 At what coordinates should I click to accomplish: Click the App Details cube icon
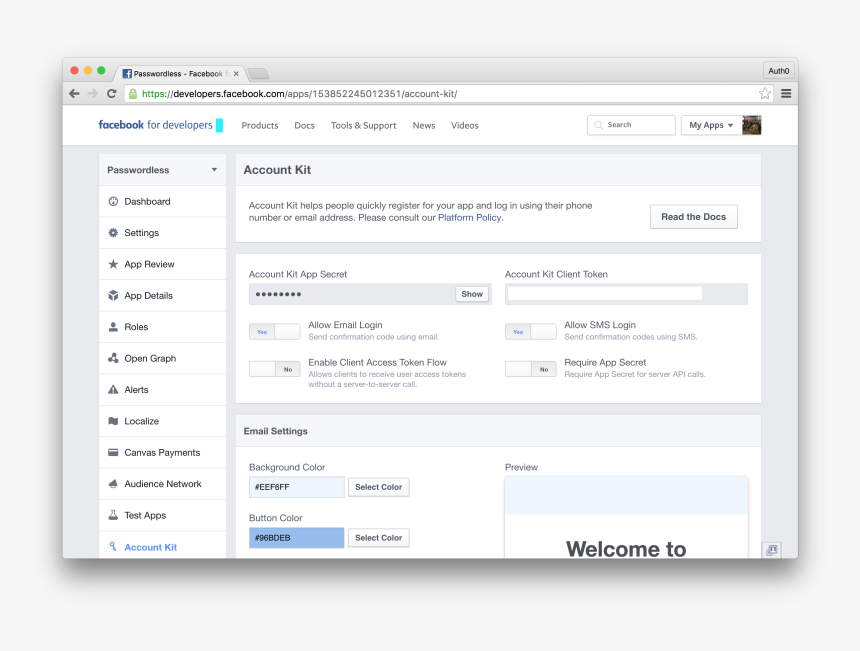[113, 296]
